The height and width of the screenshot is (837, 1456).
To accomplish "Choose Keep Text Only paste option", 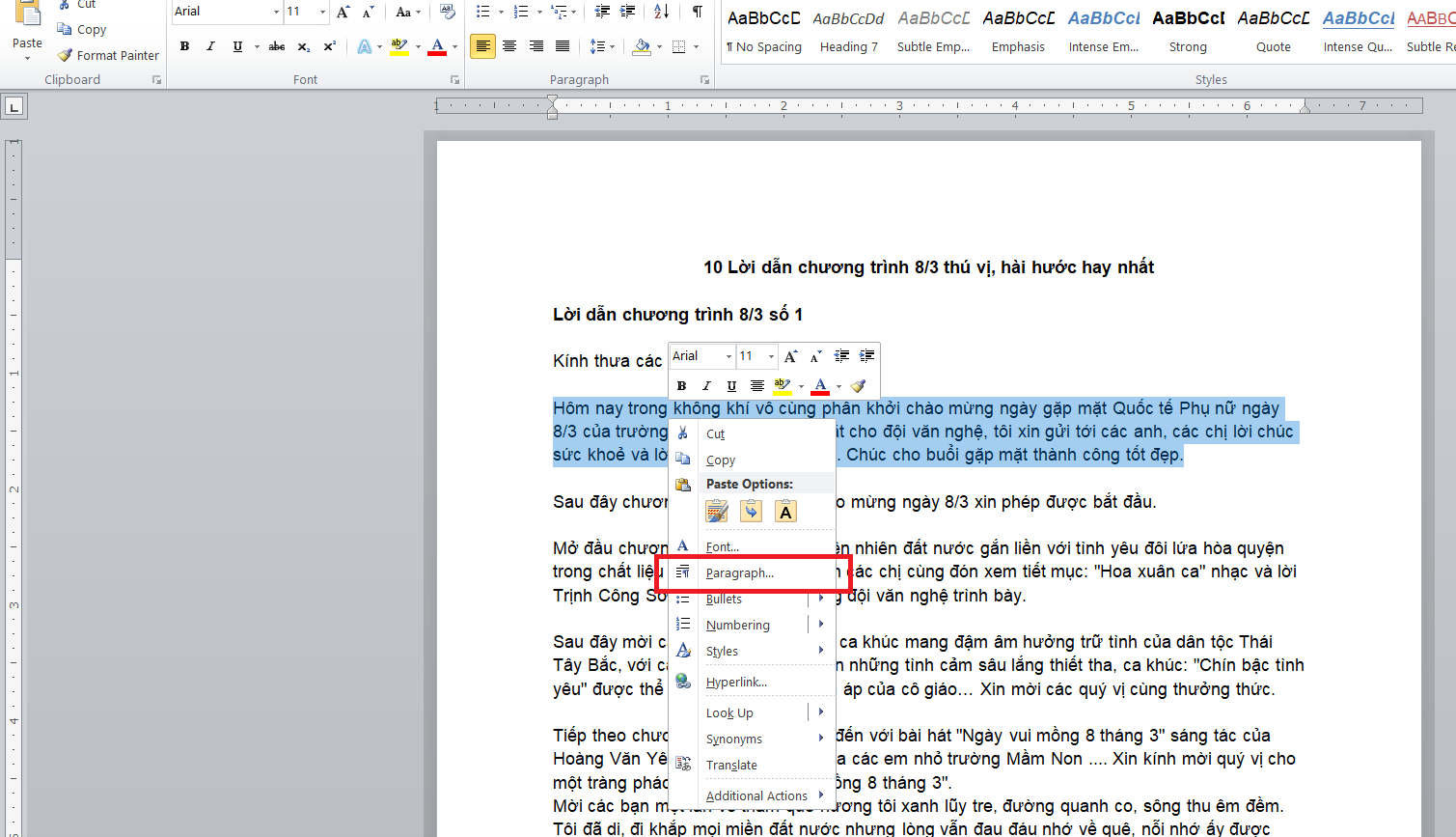I will [785, 511].
